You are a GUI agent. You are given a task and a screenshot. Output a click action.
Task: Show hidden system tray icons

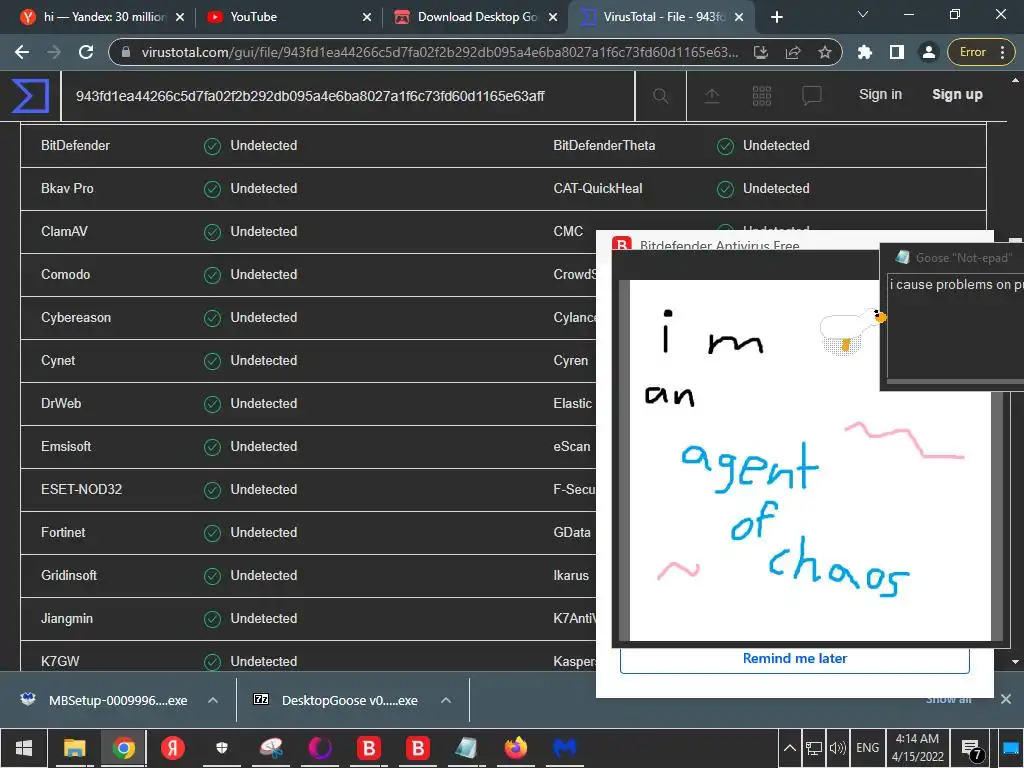(x=789, y=748)
